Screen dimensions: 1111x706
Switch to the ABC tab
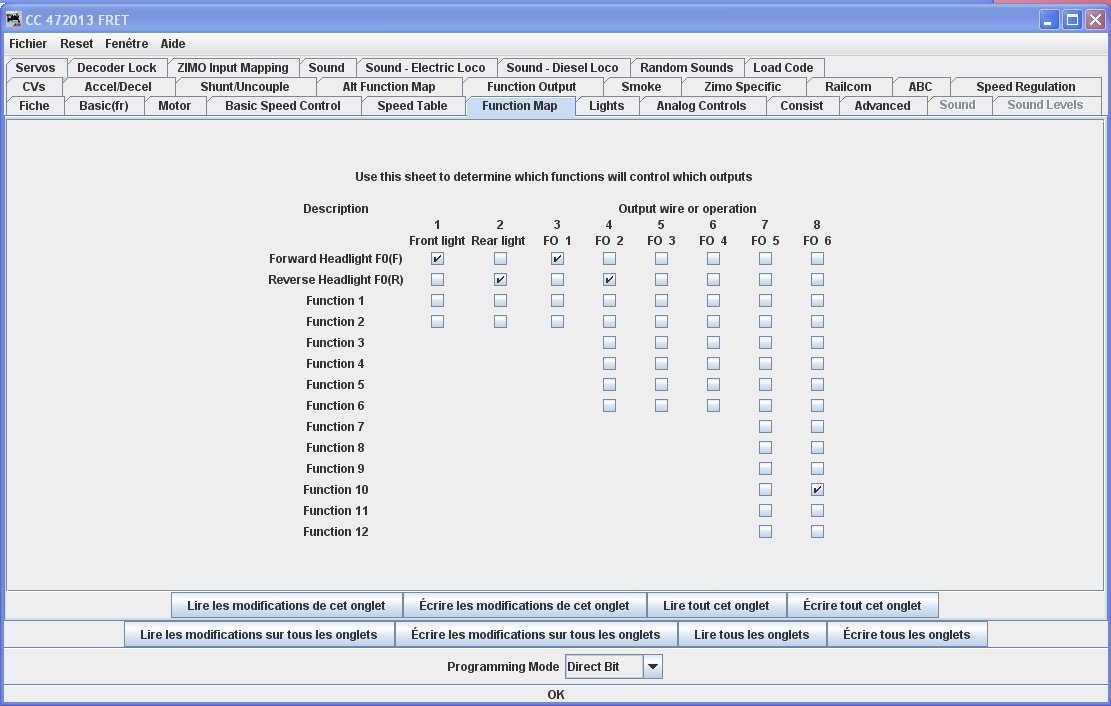(x=920, y=86)
